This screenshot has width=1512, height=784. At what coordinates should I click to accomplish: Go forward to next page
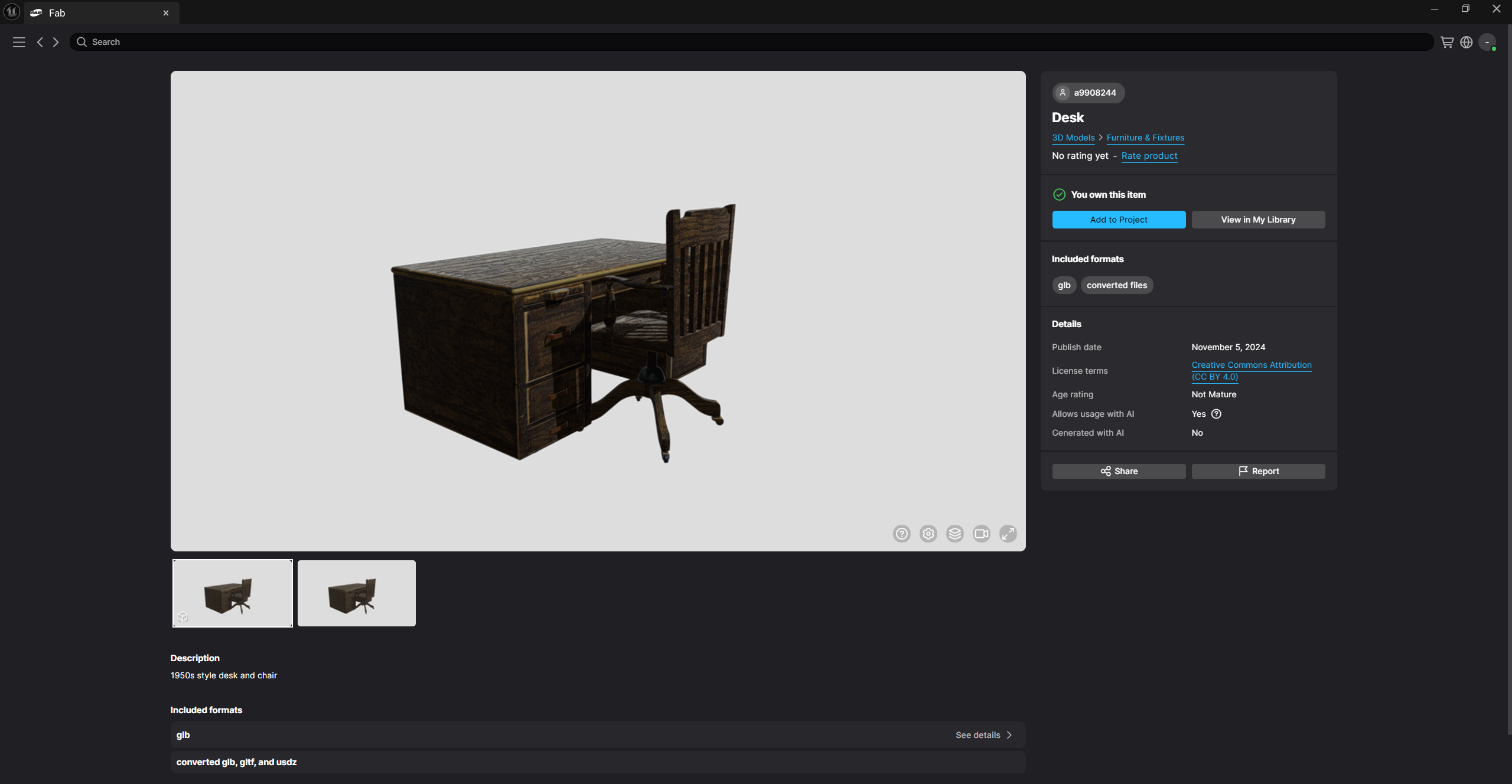click(56, 42)
